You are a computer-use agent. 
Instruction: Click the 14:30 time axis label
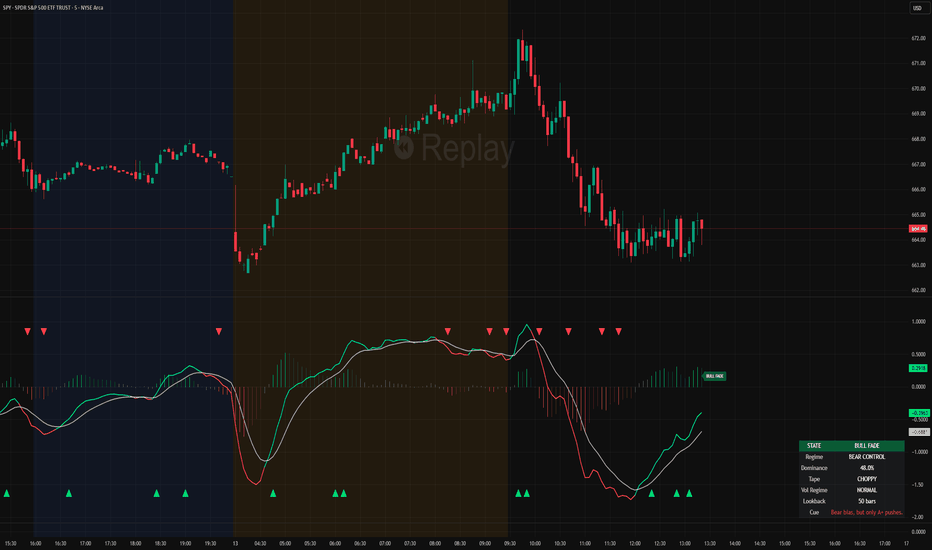point(760,543)
